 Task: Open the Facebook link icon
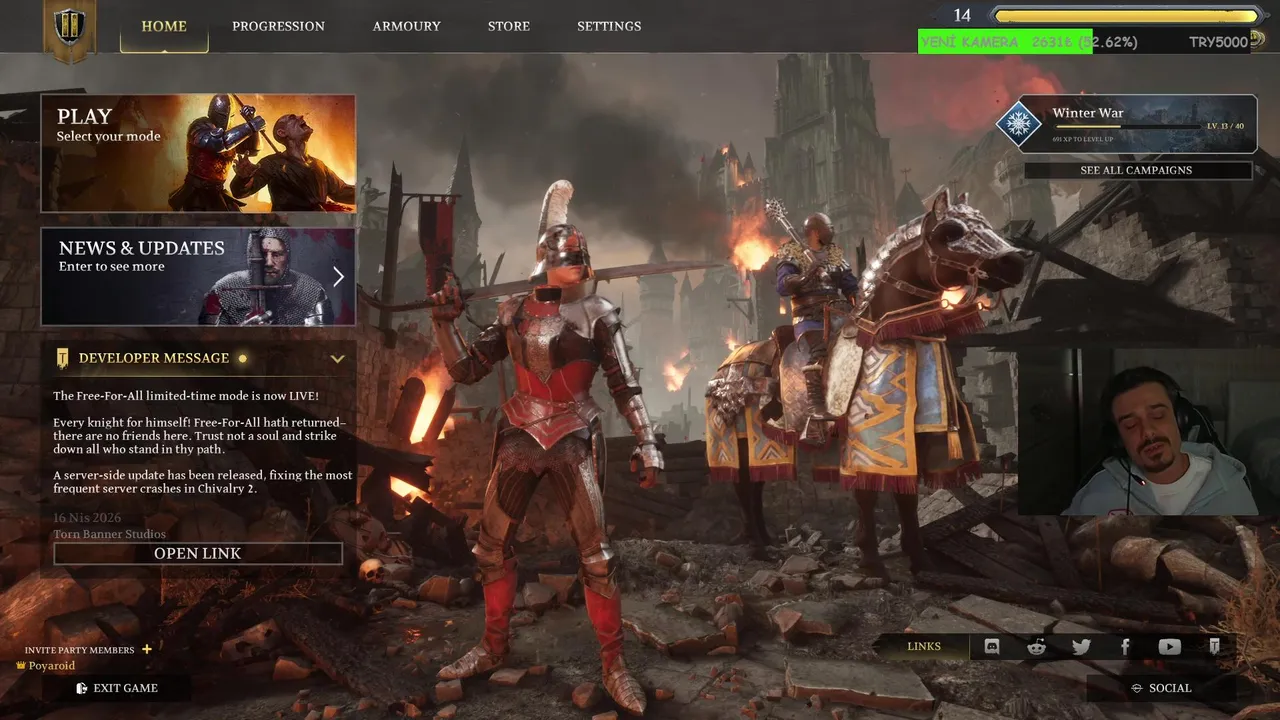pyautogui.click(x=1125, y=647)
